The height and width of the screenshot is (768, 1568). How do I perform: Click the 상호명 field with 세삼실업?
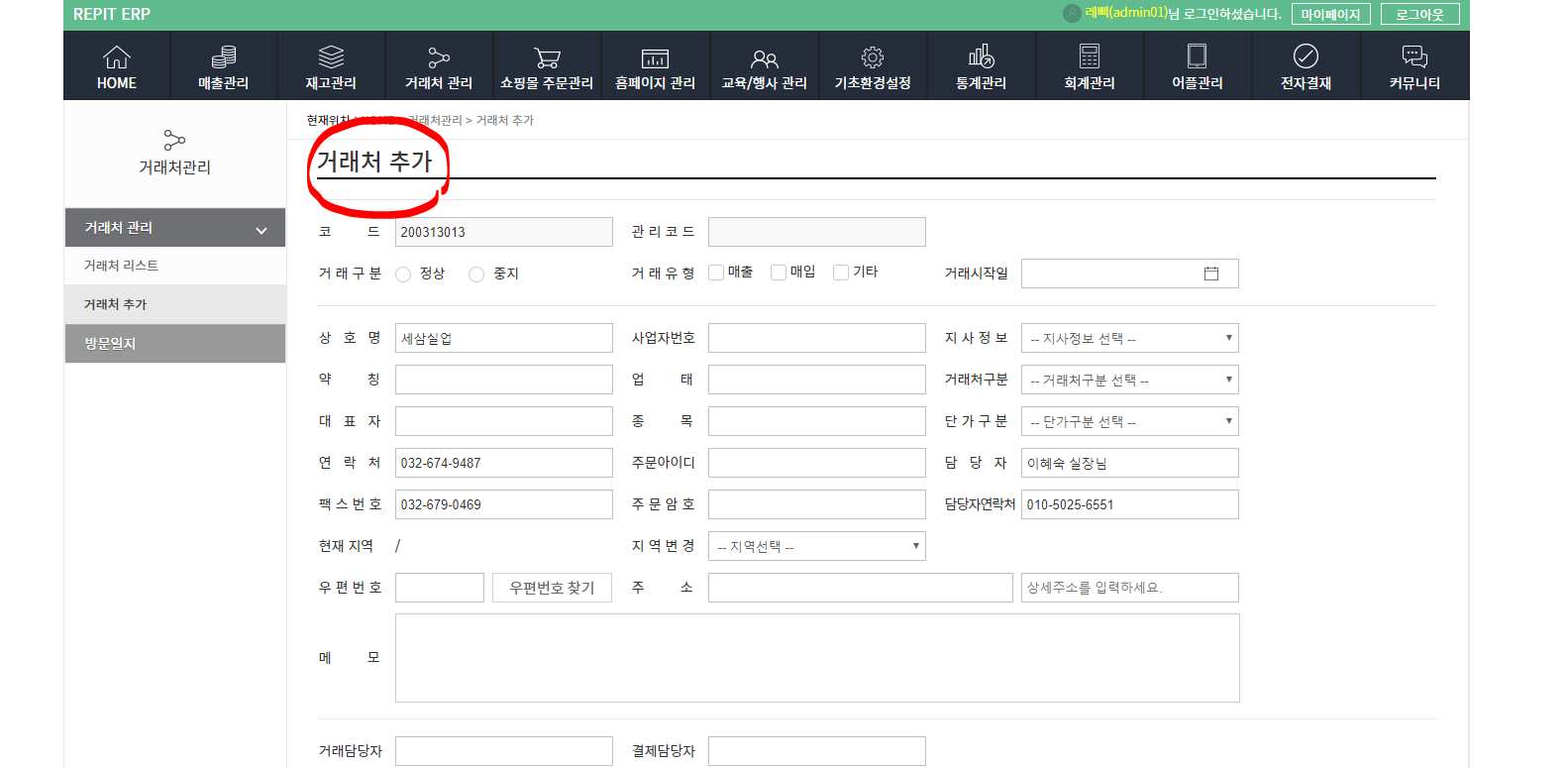point(504,338)
